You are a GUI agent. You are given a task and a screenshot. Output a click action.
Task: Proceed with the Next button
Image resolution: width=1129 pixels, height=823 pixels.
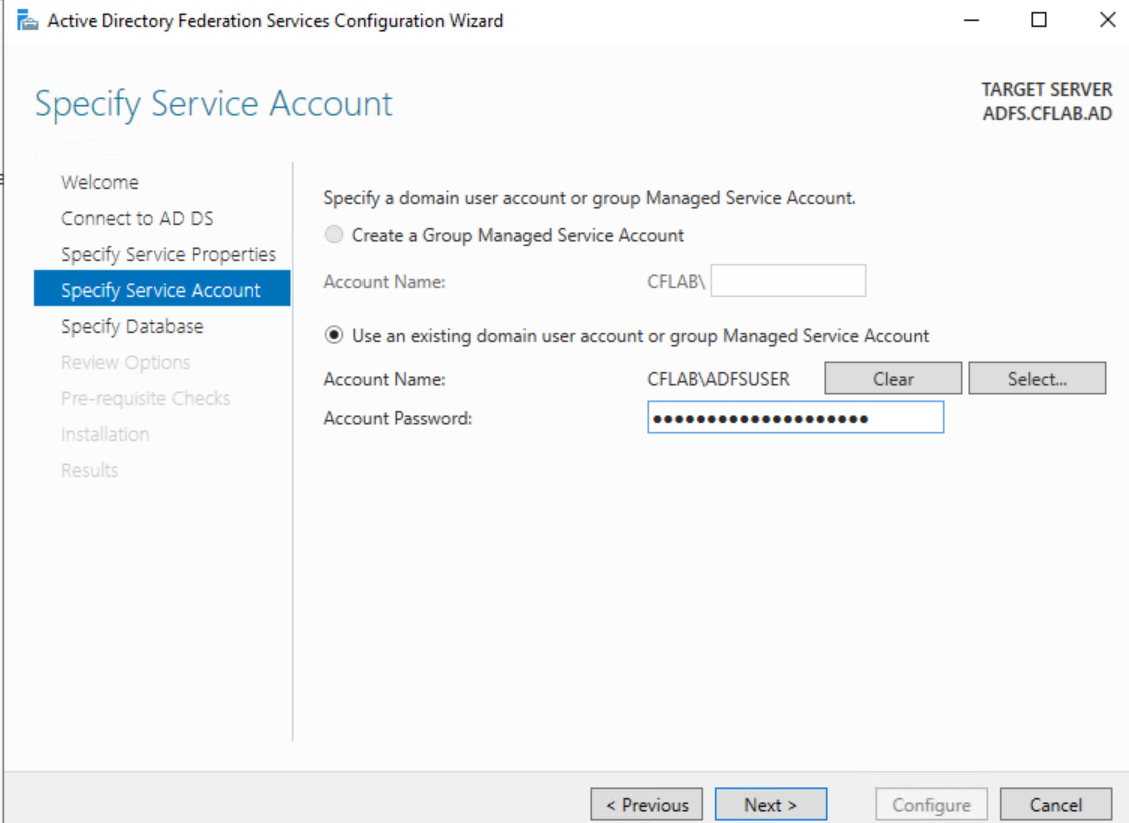pos(771,805)
